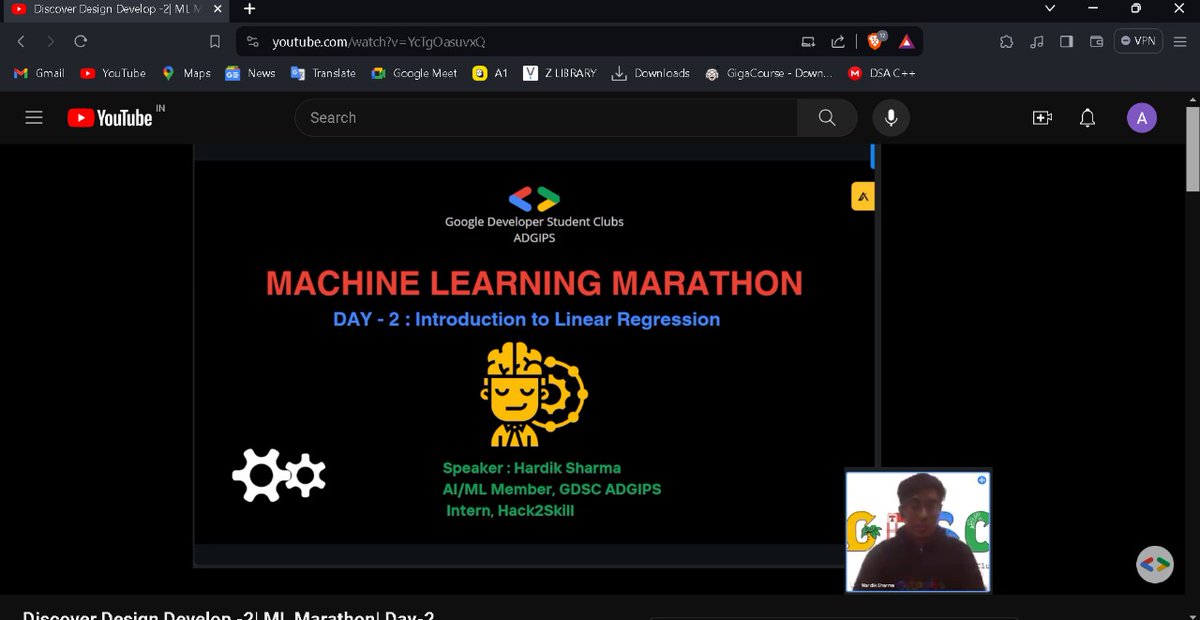
Task: Click the speaker webcam thumbnail in the video
Action: tap(917, 531)
